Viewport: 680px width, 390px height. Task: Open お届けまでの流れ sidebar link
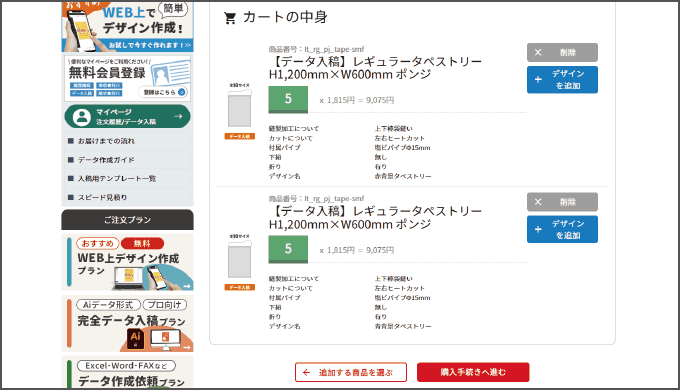click(x=128, y=141)
